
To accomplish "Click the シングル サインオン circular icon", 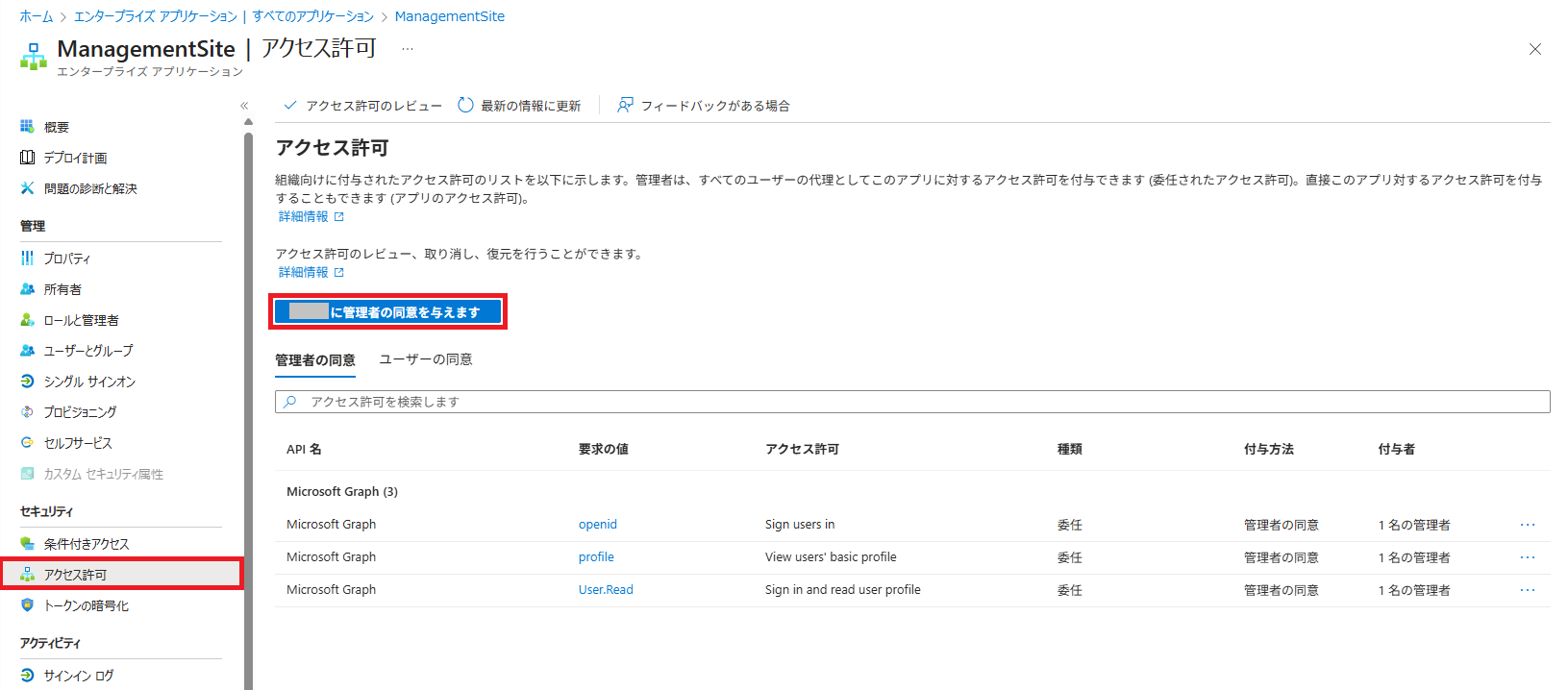I will click(x=27, y=382).
